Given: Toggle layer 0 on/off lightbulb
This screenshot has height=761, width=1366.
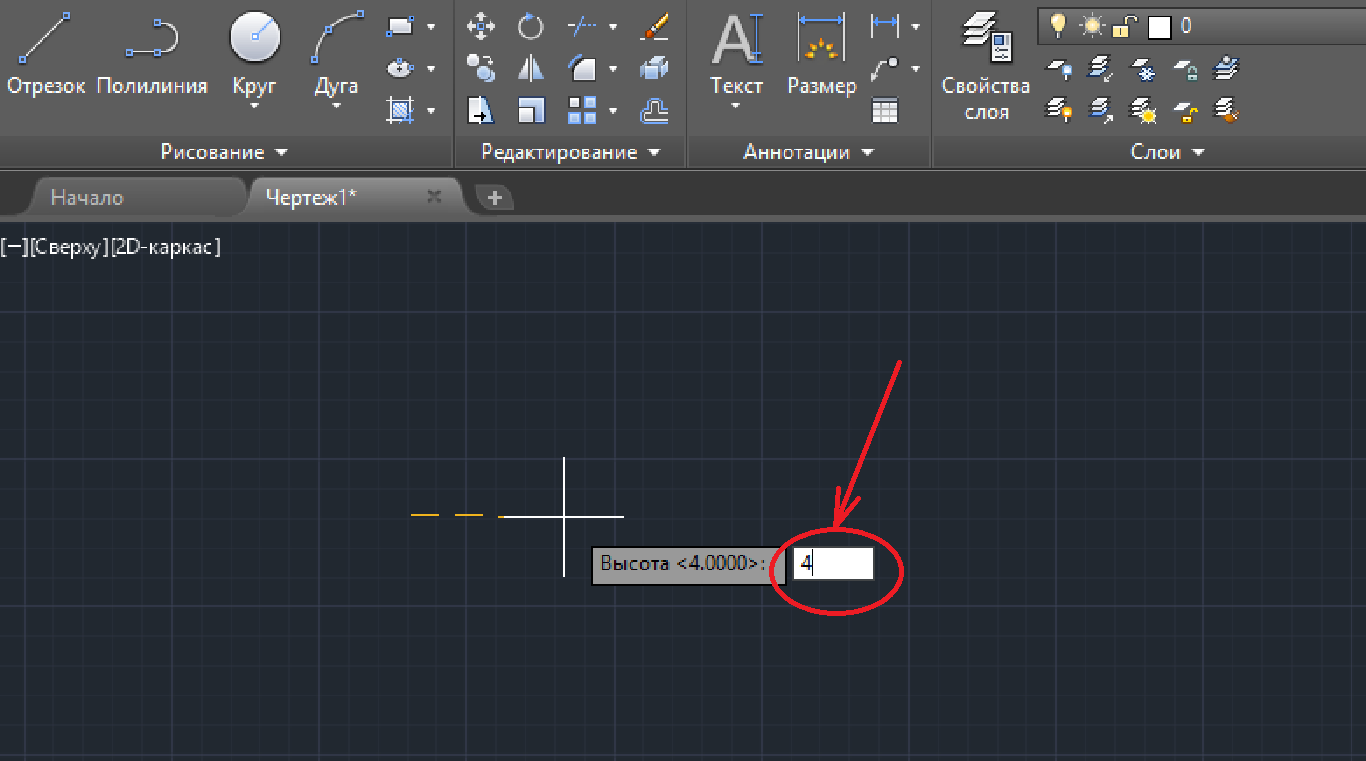Looking at the screenshot, I should click(x=1058, y=26).
